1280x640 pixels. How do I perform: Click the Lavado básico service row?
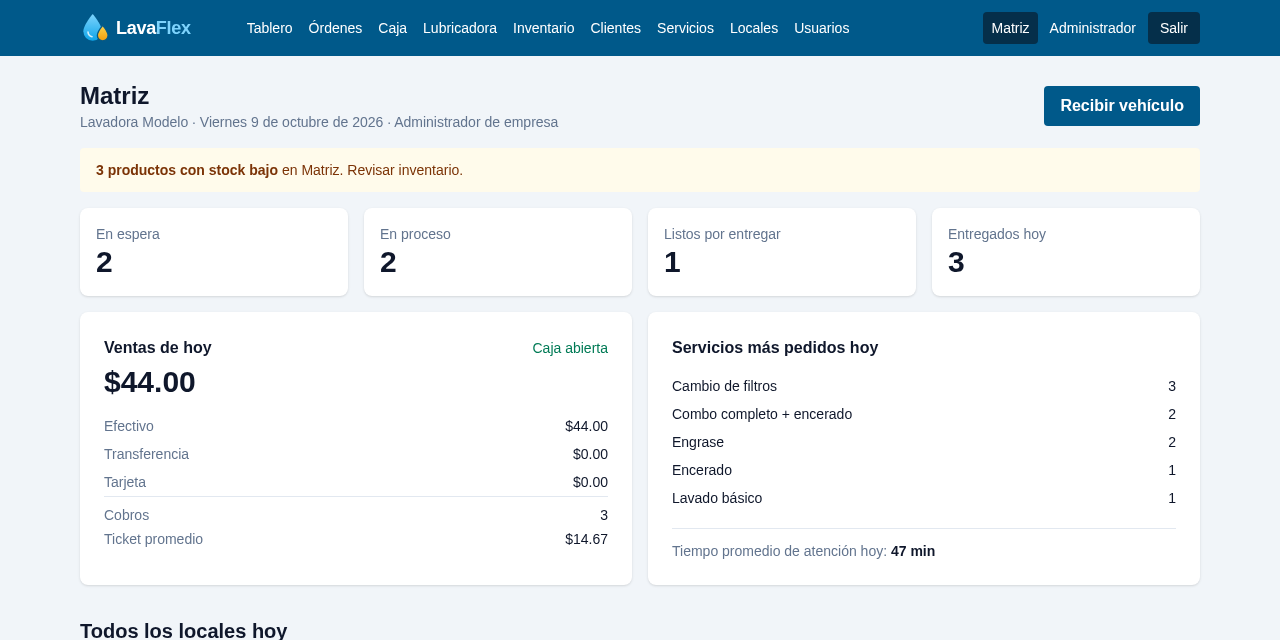924,498
